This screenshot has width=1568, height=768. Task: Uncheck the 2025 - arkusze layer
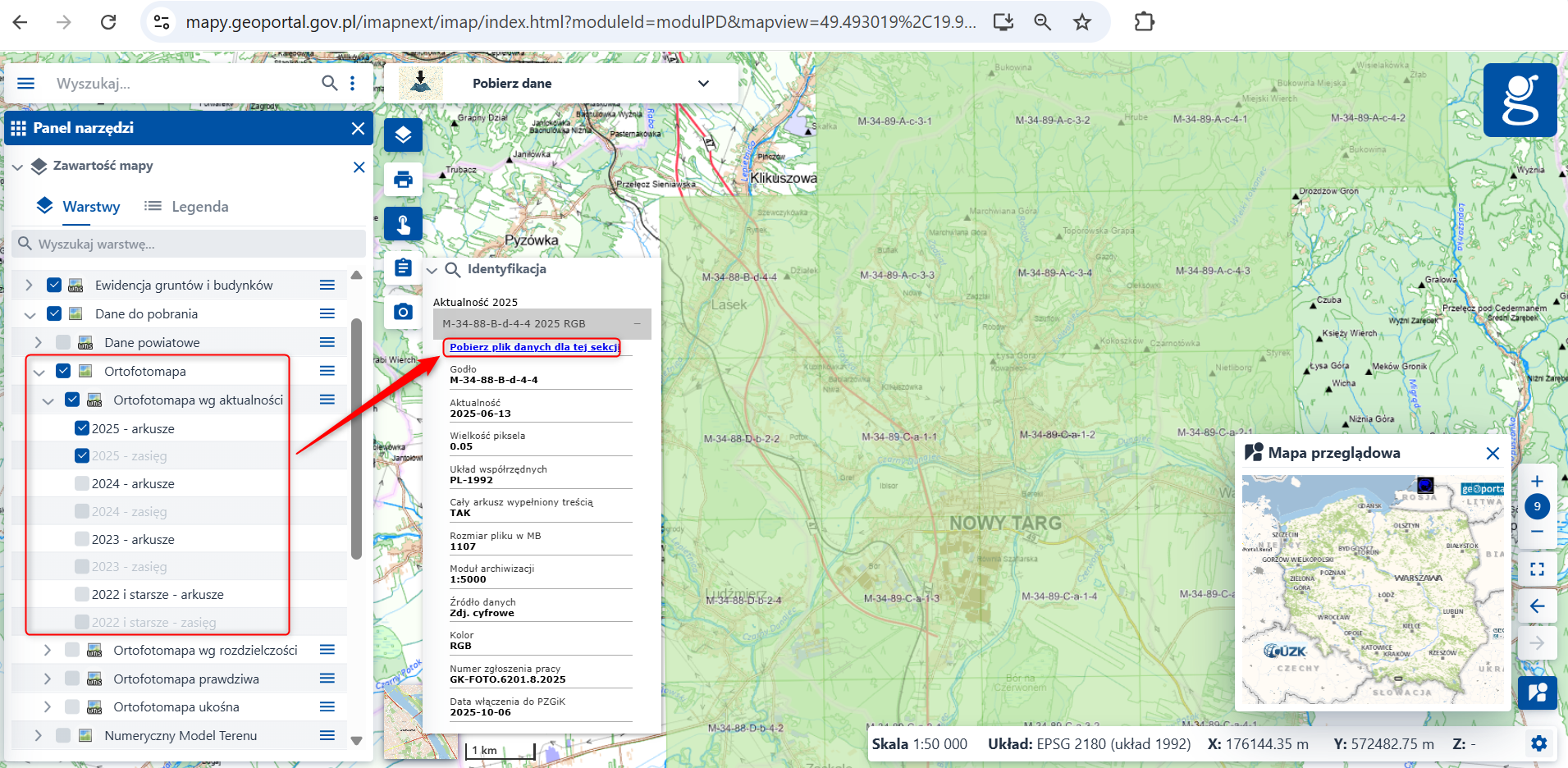point(82,428)
